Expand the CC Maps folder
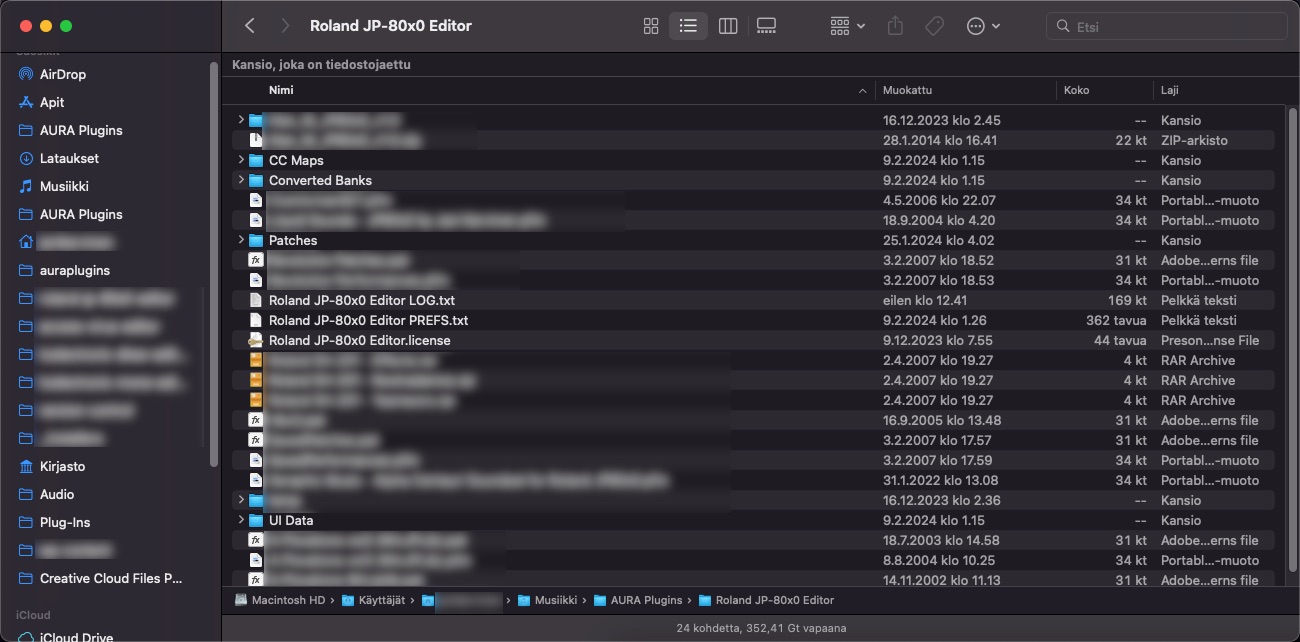Image resolution: width=1300 pixels, height=642 pixels. [x=241, y=160]
